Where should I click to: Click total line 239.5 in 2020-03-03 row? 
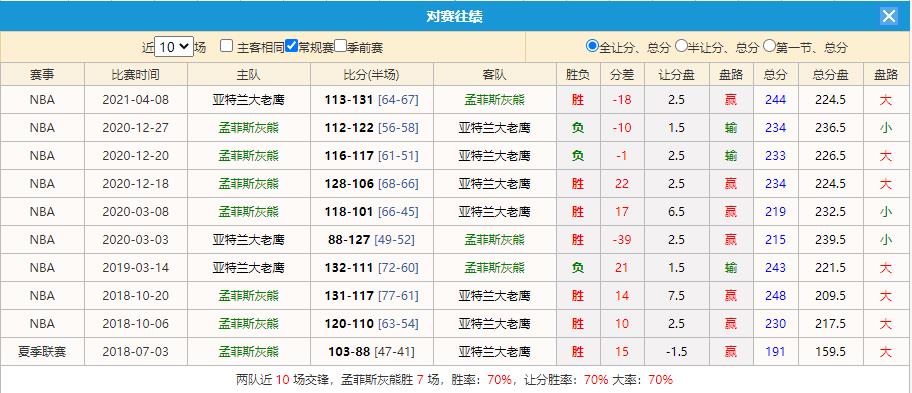[830, 240]
